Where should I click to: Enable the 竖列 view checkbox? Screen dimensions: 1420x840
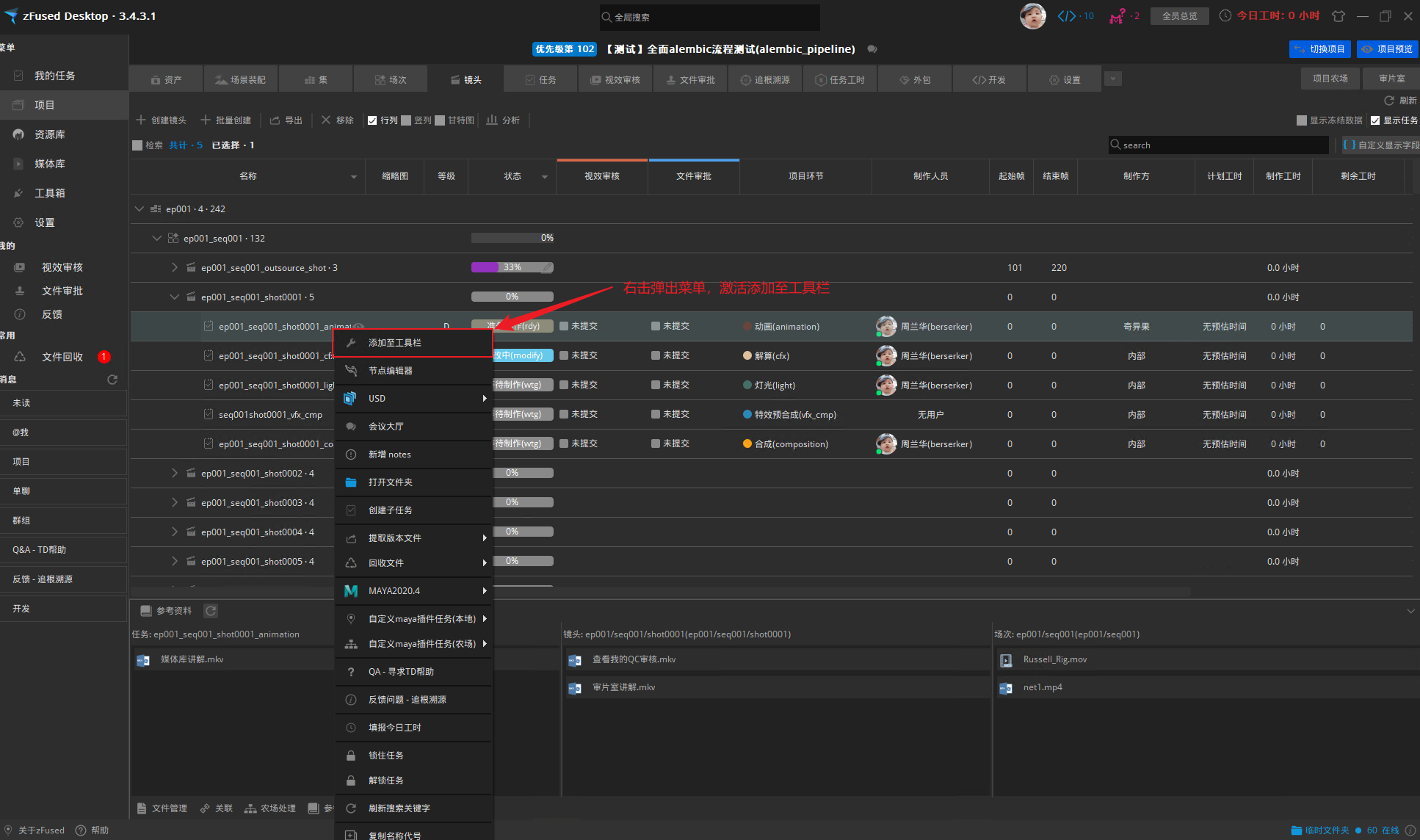pos(406,120)
